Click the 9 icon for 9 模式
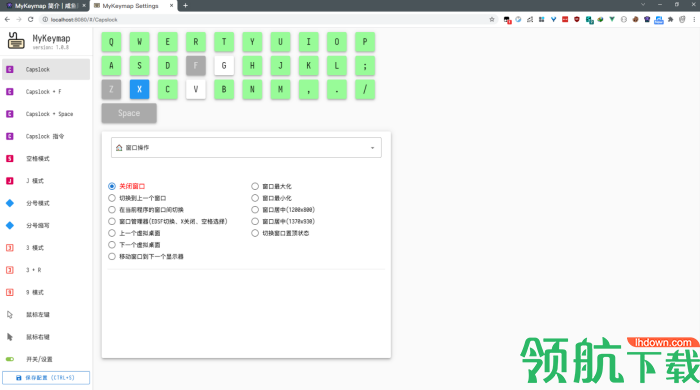The height and width of the screenshot is (390, 700). coord(10,292)
